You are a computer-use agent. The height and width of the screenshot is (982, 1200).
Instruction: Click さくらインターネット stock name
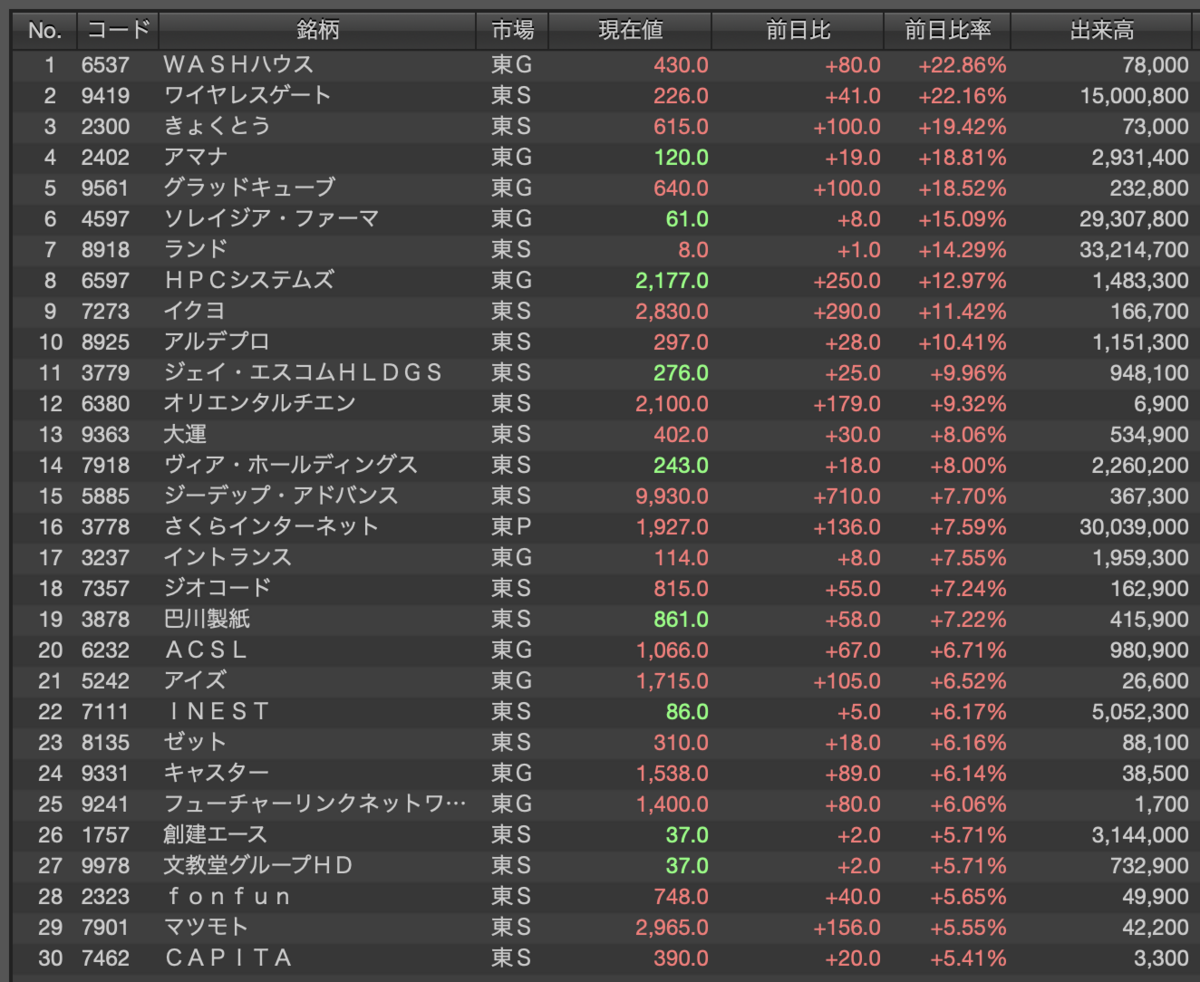pos(271,526)
